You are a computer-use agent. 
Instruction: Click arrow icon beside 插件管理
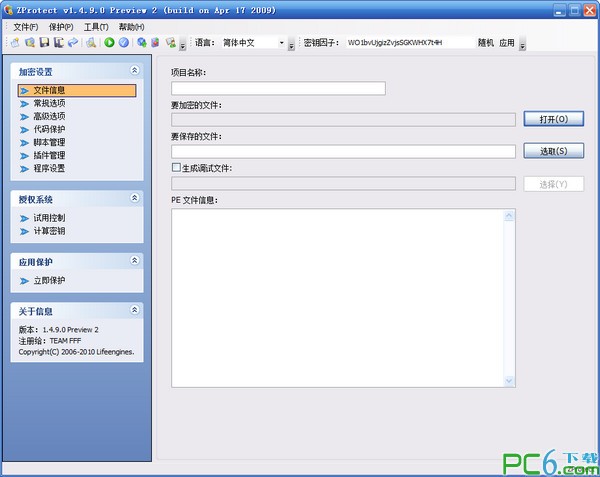click(24, 156)
